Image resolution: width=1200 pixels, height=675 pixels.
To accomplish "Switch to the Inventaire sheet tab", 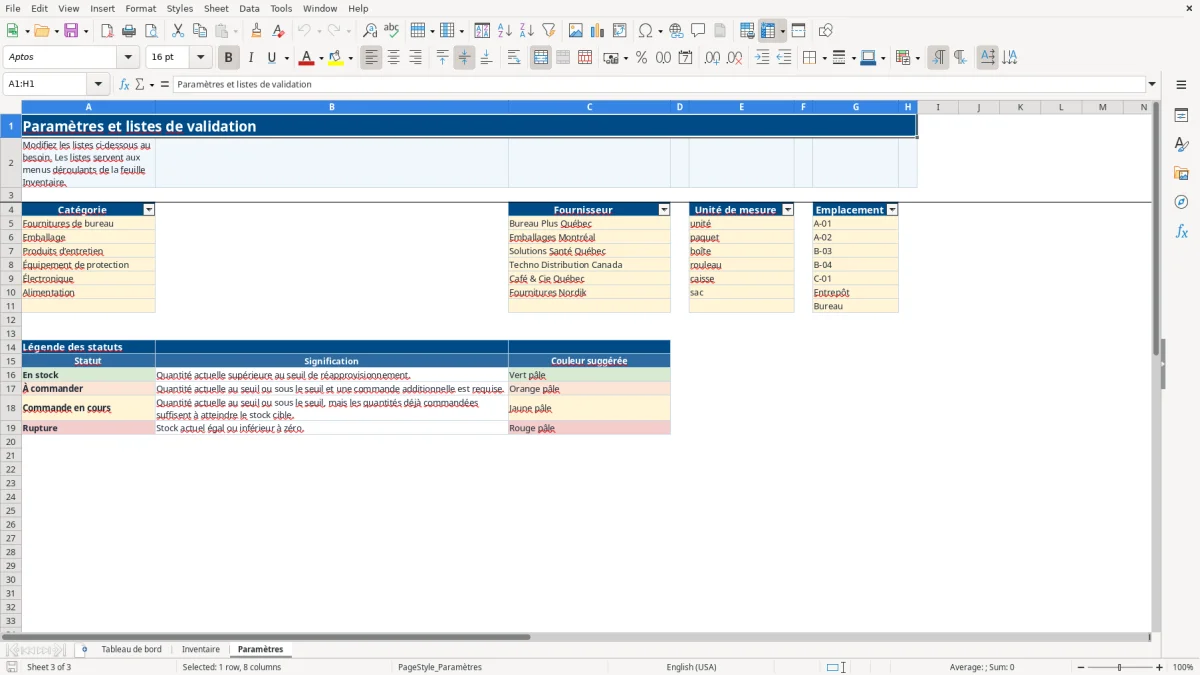I will [201, 649].
